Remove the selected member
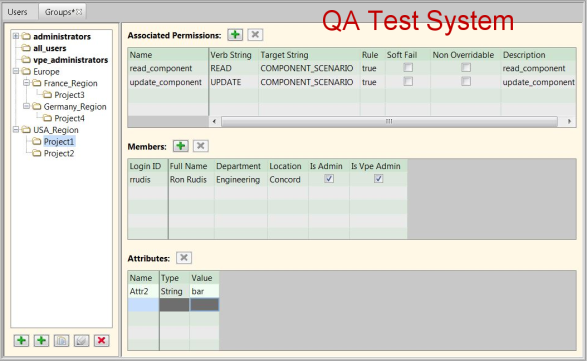587x361 pixels. point(201,146)
